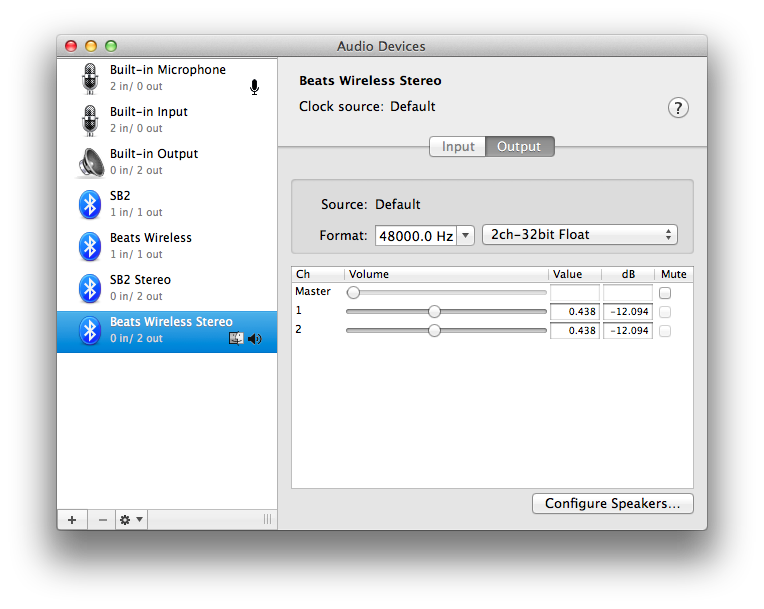Click the Built-in Input microphone icon

[90, 120]
